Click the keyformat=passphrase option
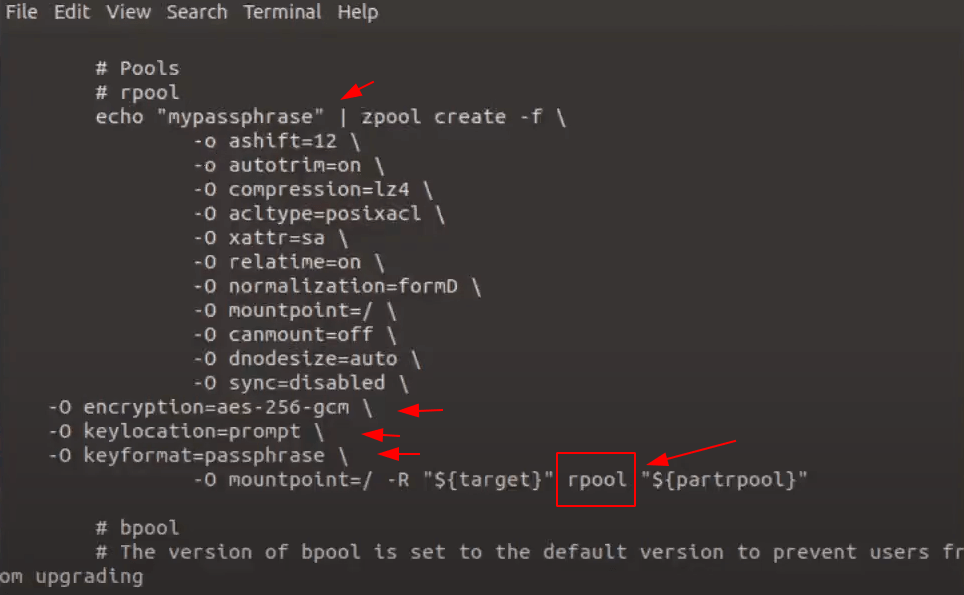The height and width of the screenshot is (595, 964). coord(203,455)
